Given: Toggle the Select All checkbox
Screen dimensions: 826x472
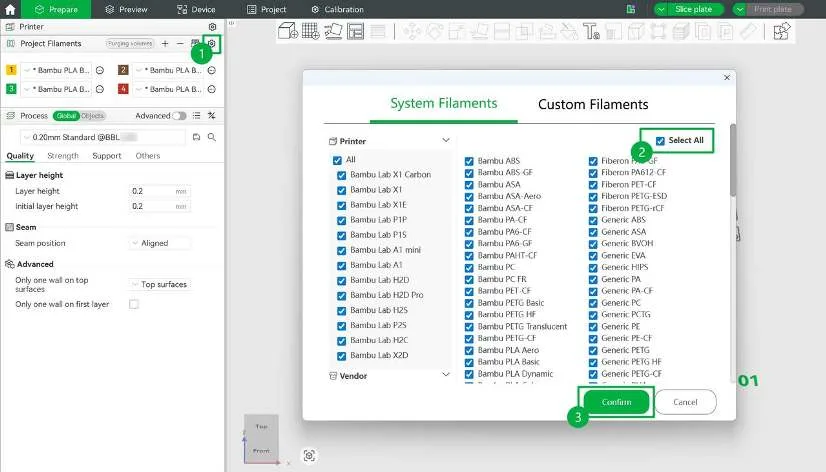Looking at the screenshot, I should 660,141.
